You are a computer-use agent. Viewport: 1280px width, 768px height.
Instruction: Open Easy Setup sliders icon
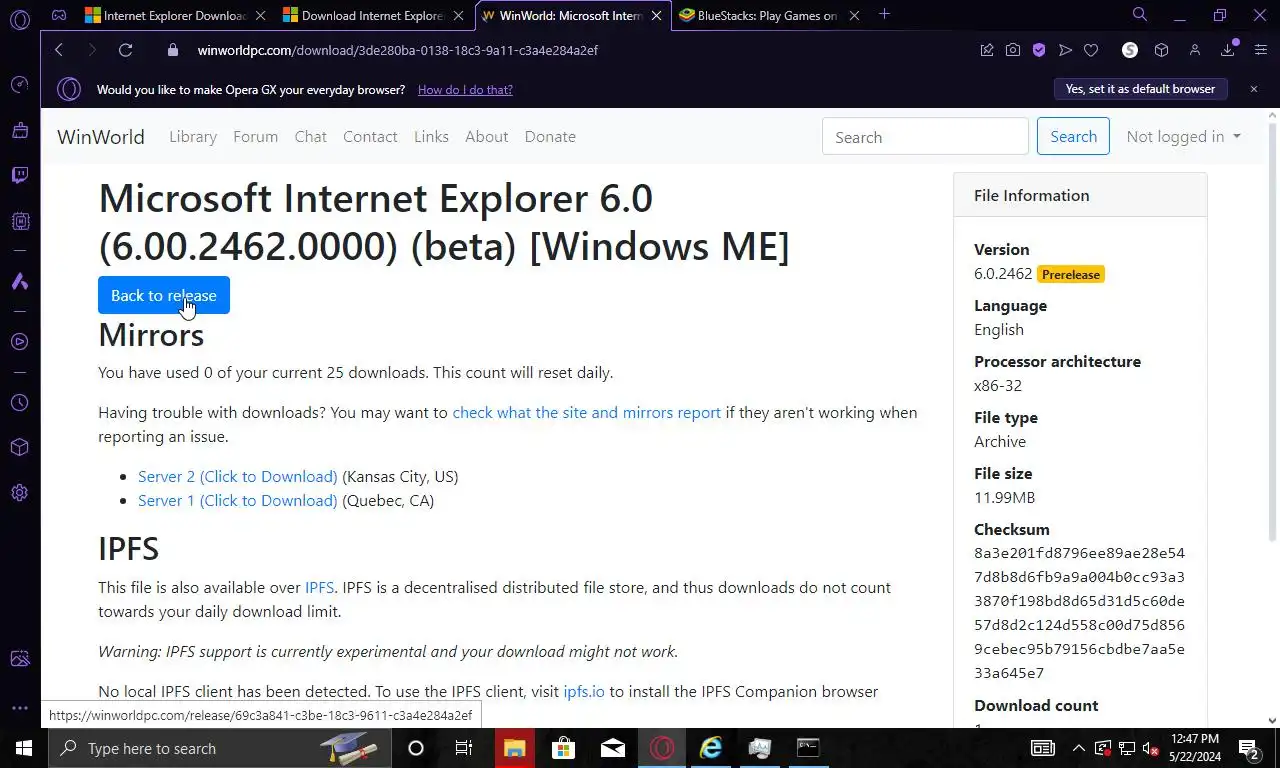tap(1261, 50)
